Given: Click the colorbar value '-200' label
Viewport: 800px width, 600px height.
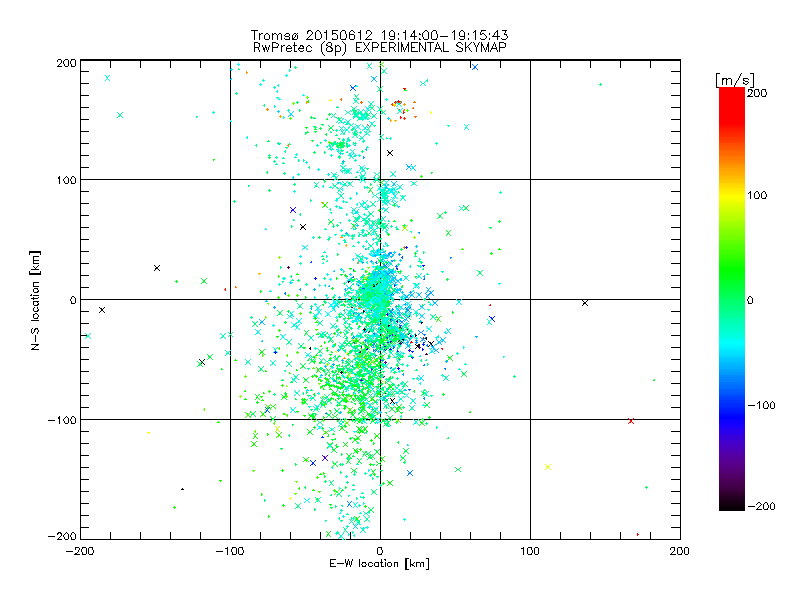Looking at the screenshot, I should click(761, 506).
